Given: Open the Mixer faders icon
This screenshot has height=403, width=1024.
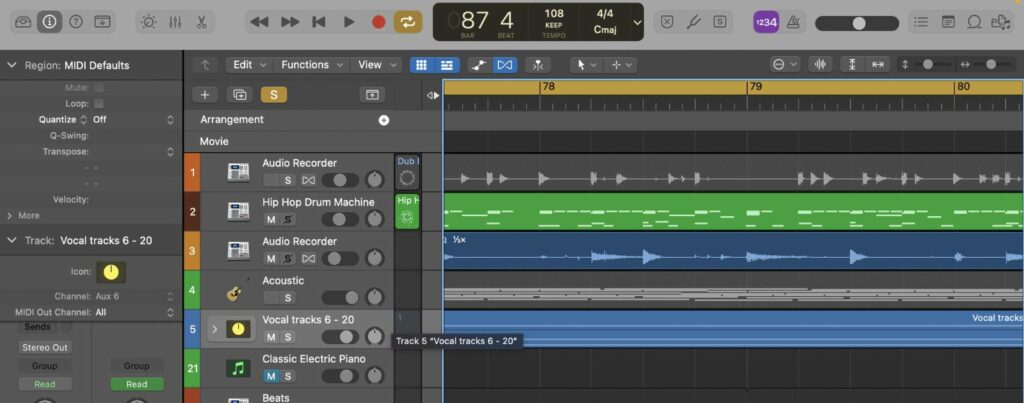Looking at the screenshot, I should tap(175, 22).
